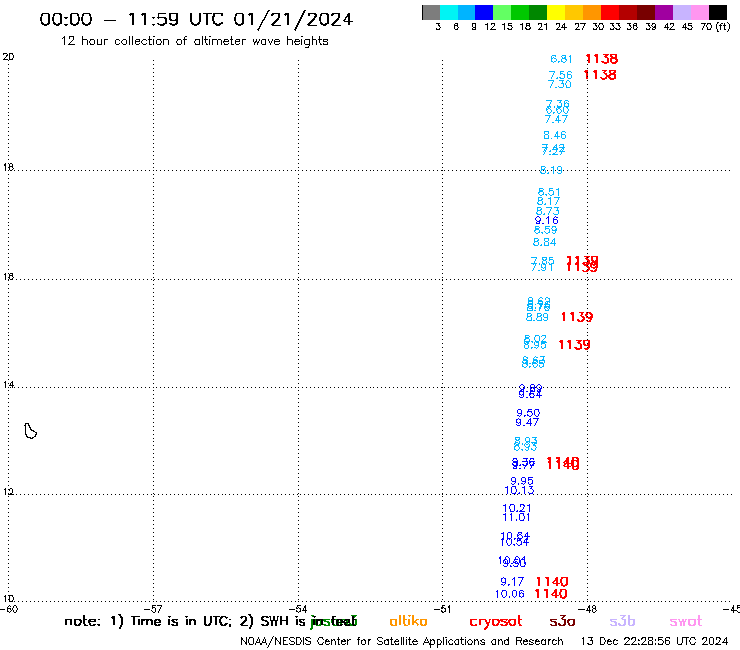
Task: Click the wave height value 10.13
Action: click(519, 490)
